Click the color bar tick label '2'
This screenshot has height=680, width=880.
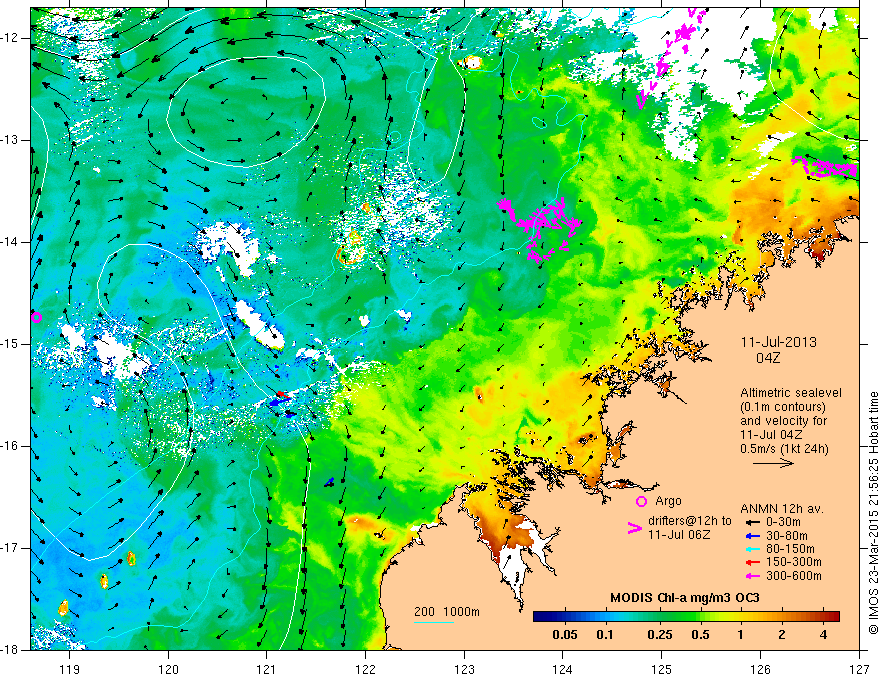click(x=782, y=635)
